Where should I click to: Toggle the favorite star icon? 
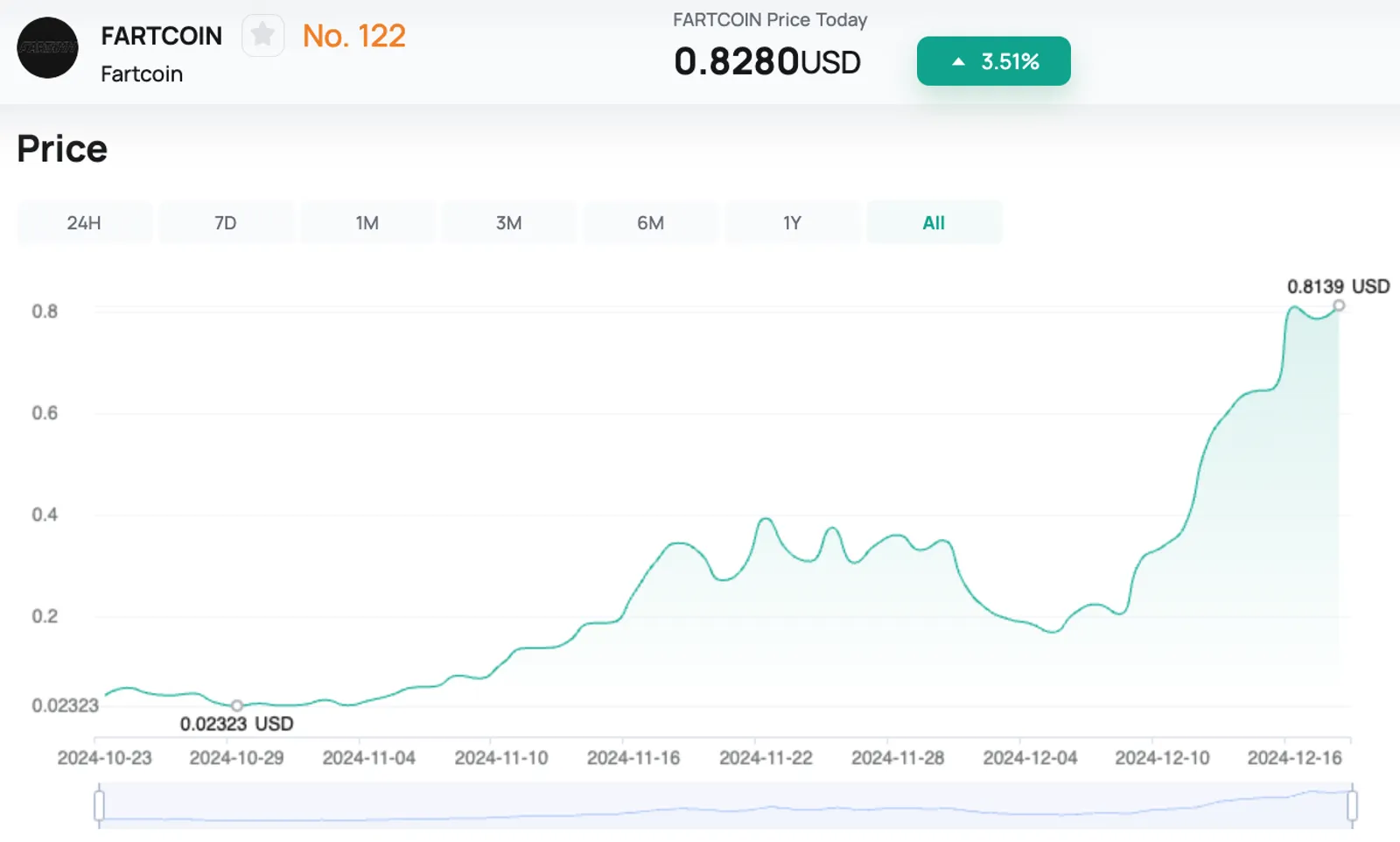tap(262, 36)
